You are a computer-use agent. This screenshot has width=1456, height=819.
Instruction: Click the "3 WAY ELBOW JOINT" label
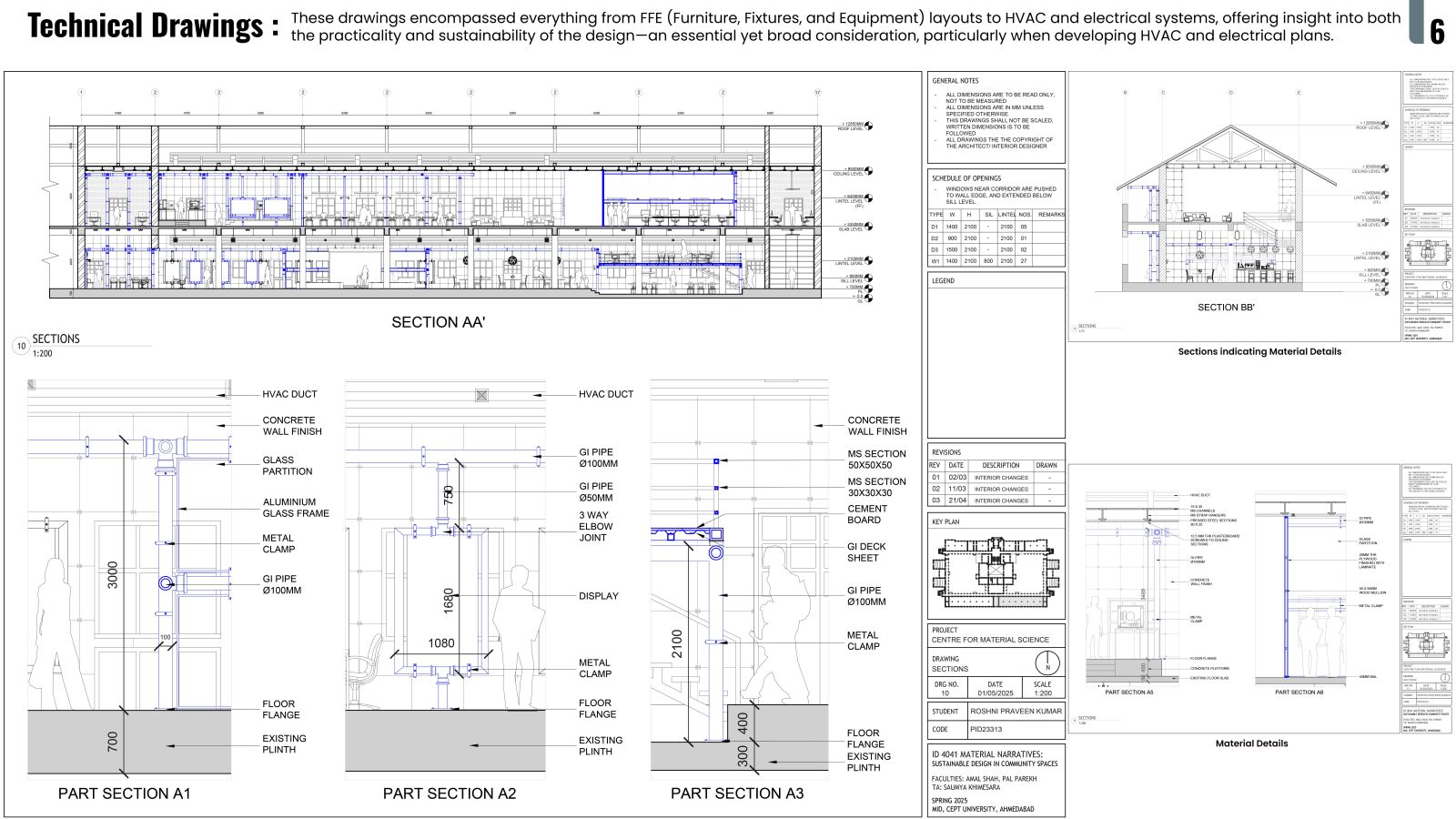596,526
